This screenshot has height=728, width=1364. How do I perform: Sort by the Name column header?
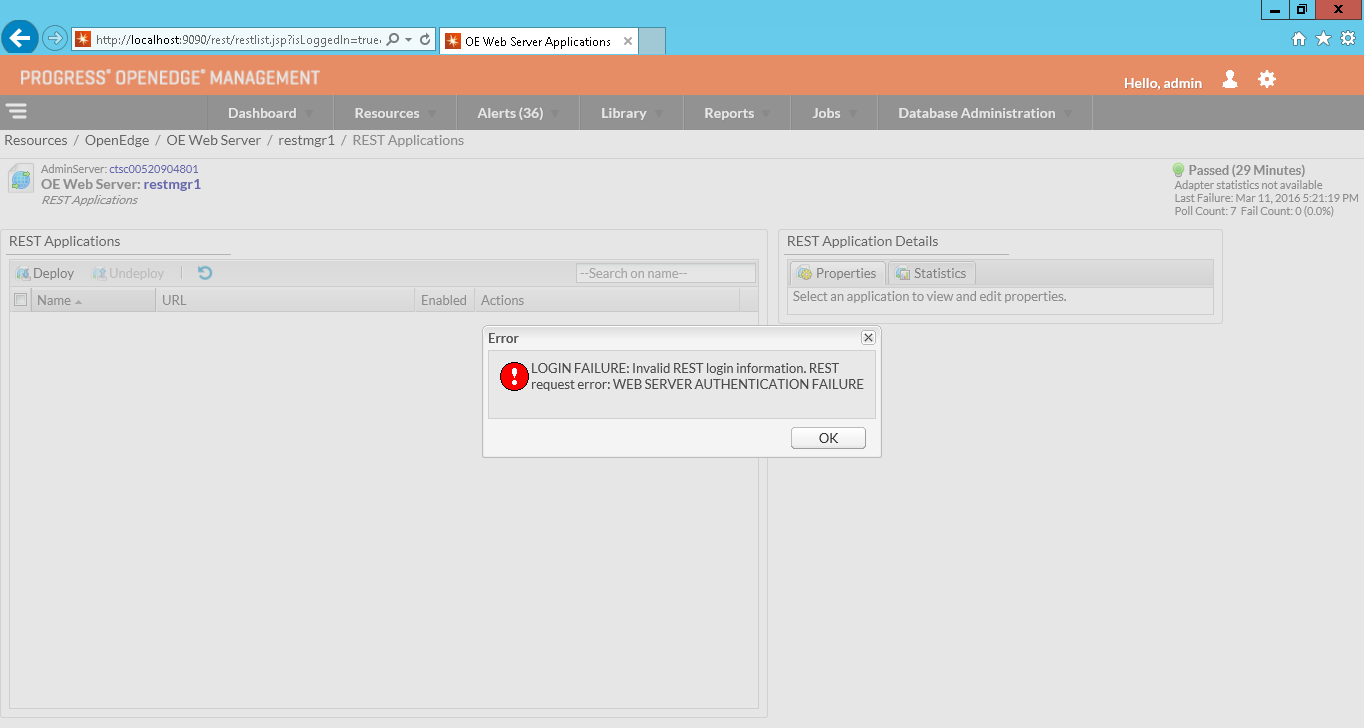[x=93, y=300]
